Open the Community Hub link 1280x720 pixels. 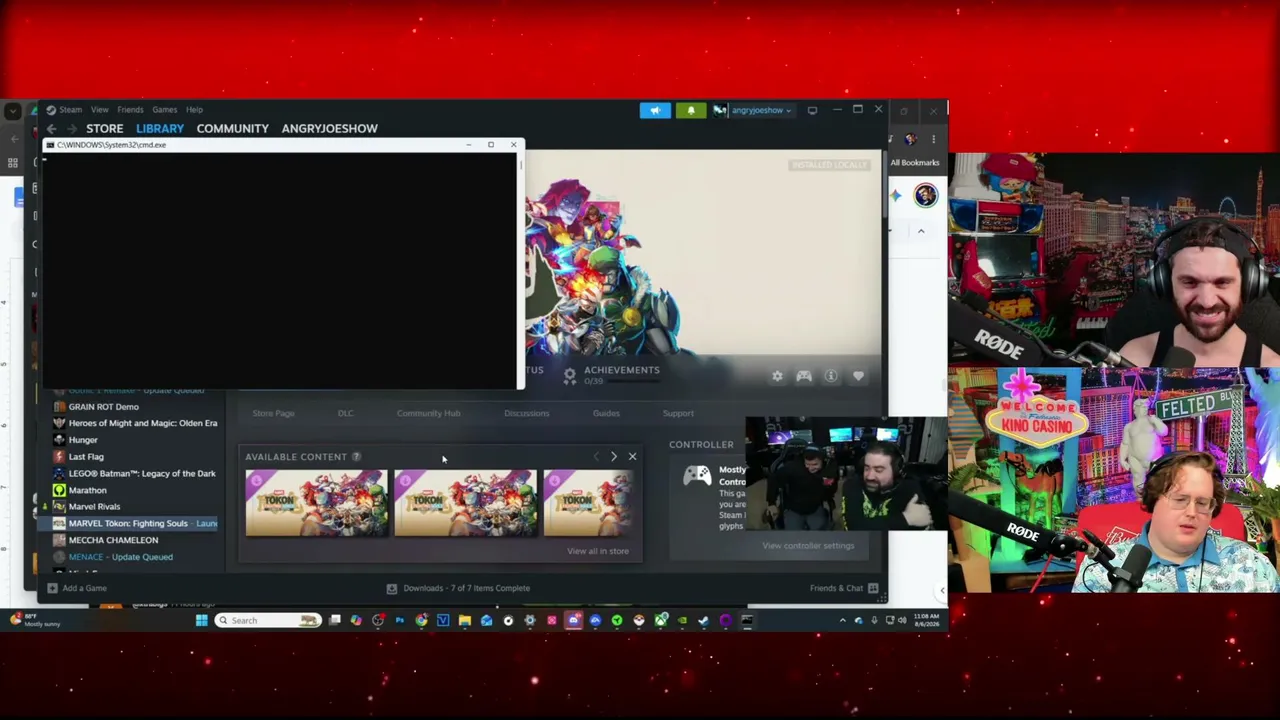coord(428,413)
